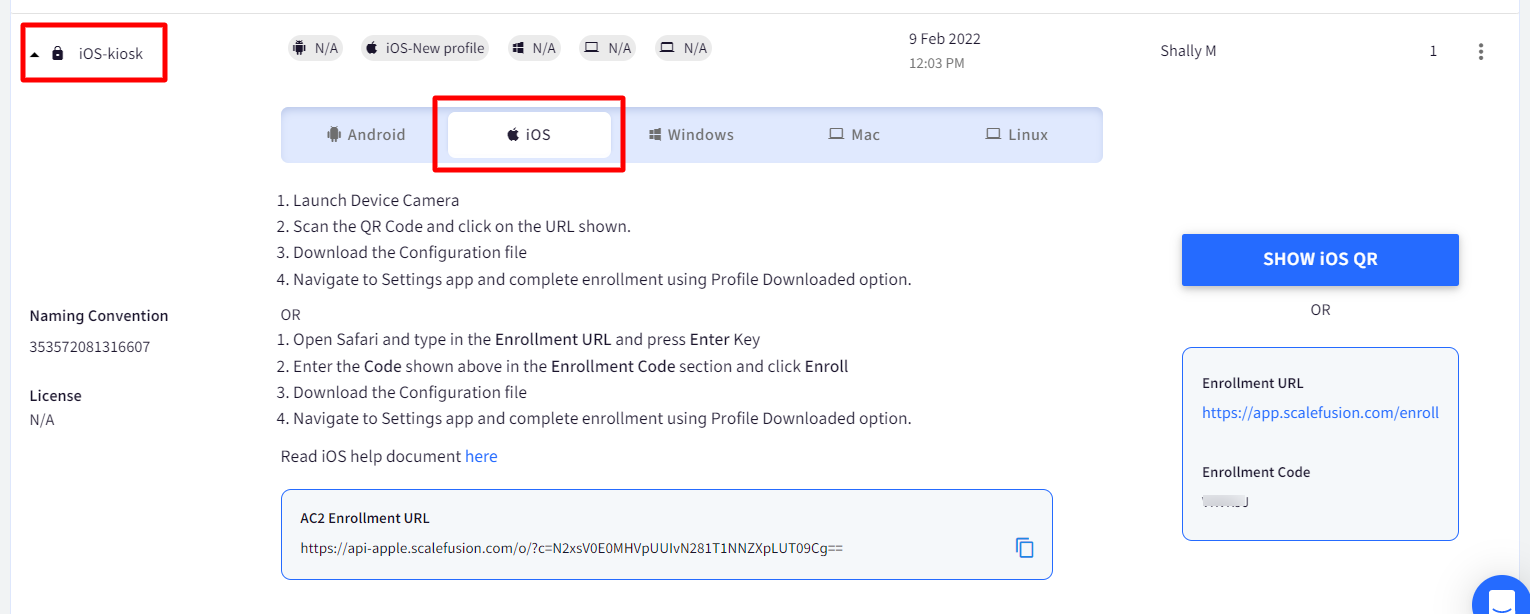1530x614 pixels.
Task: Select the AC2 Enrollment URL text
Action: [x=572, y=548]
